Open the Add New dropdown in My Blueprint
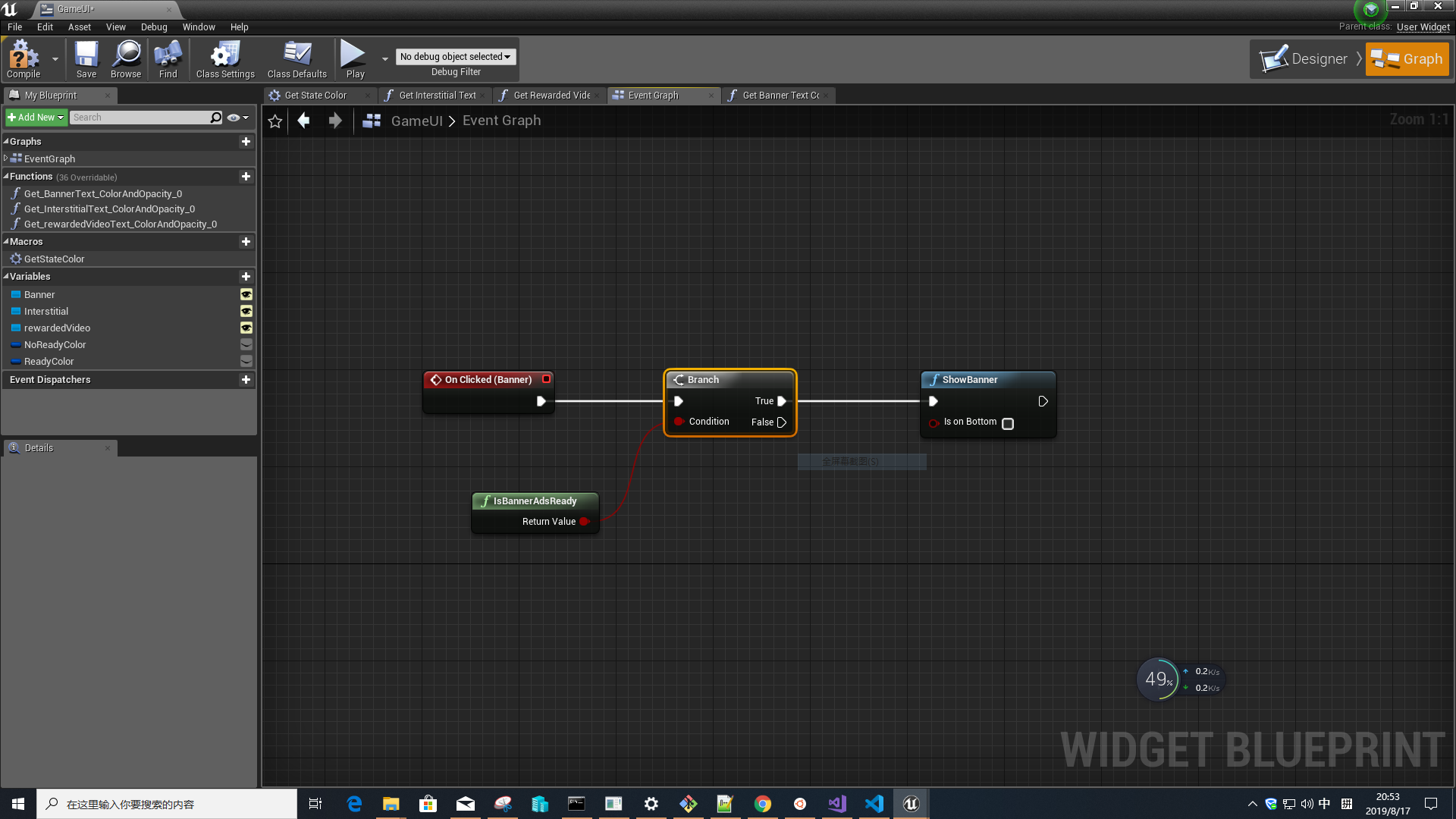 coord(36,117)
